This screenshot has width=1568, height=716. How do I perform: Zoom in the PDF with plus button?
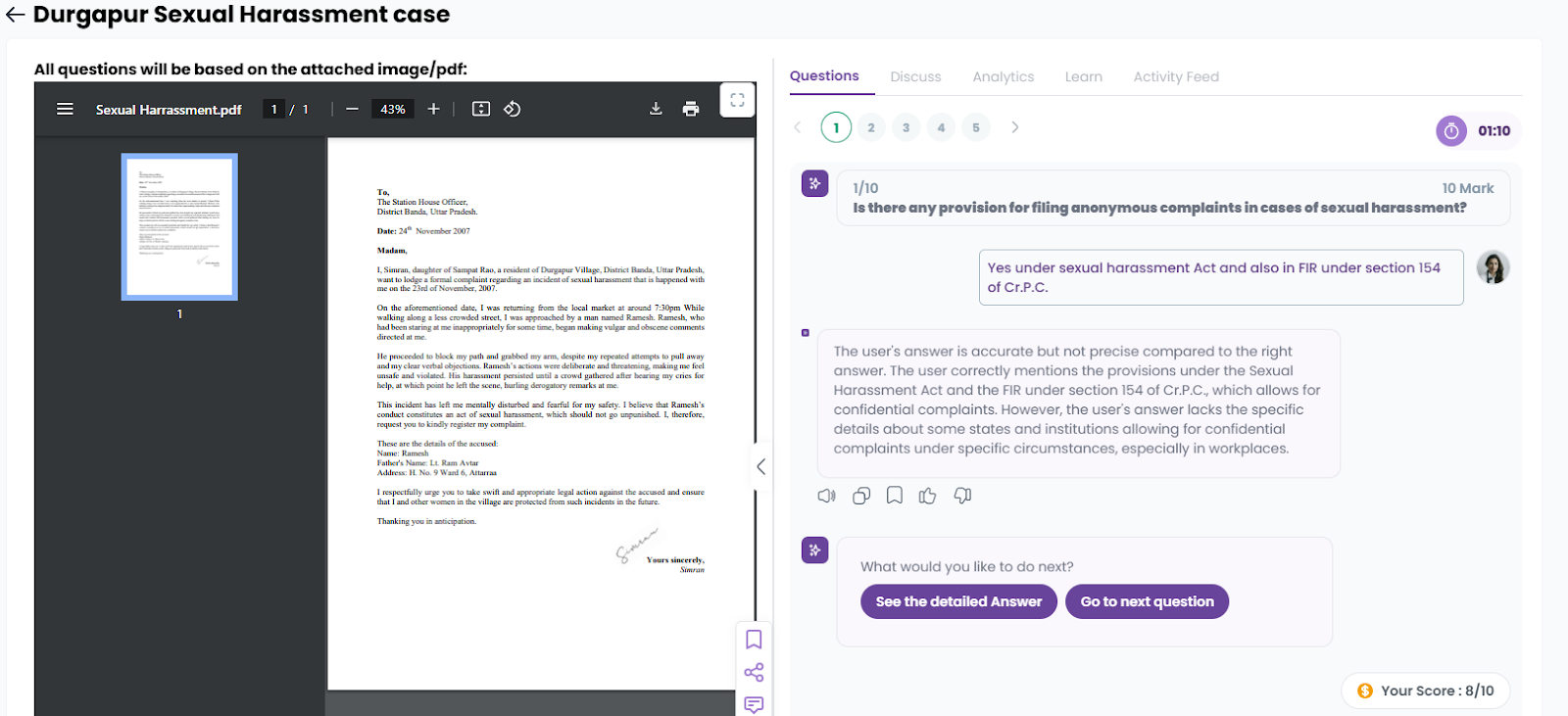click(433, 109)
